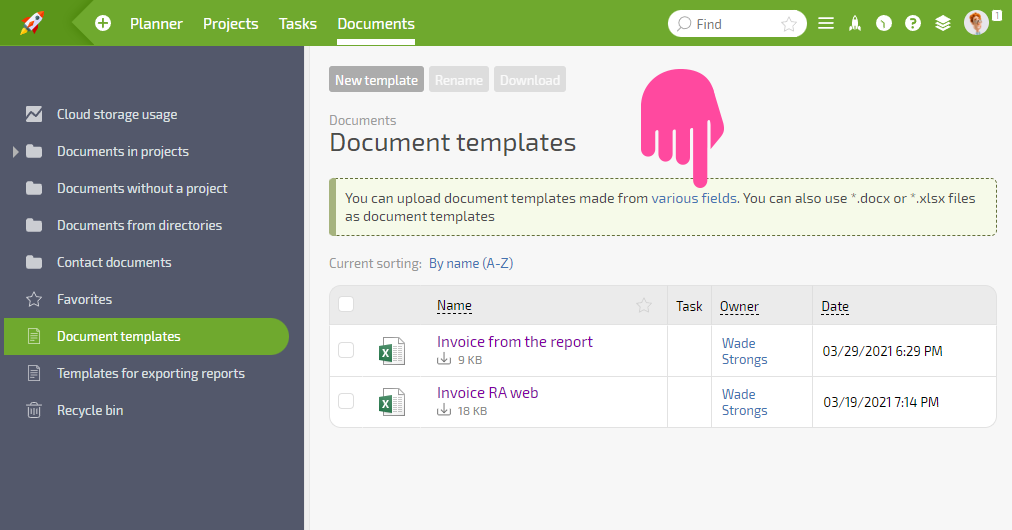Image resolution: width=1012 pixels, height=530 pixels.
Task: Open the Planner tab
Action: (x=156, y=24)
